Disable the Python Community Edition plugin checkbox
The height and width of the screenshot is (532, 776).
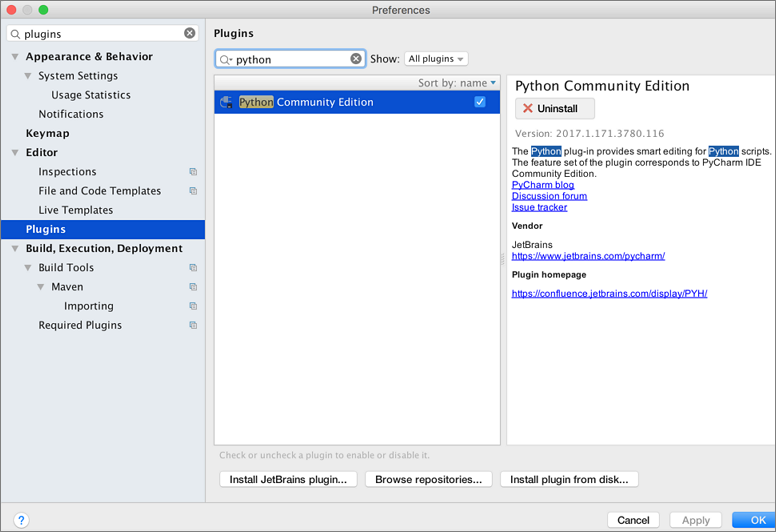click(x=480, y=102)
